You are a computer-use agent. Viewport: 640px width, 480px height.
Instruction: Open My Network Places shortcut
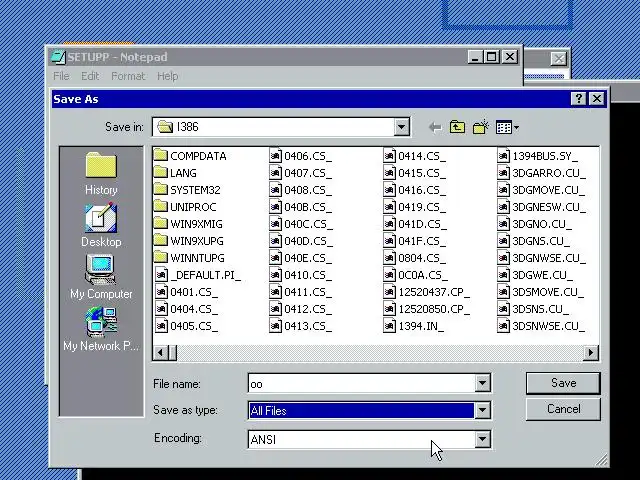tap(101, 329)
